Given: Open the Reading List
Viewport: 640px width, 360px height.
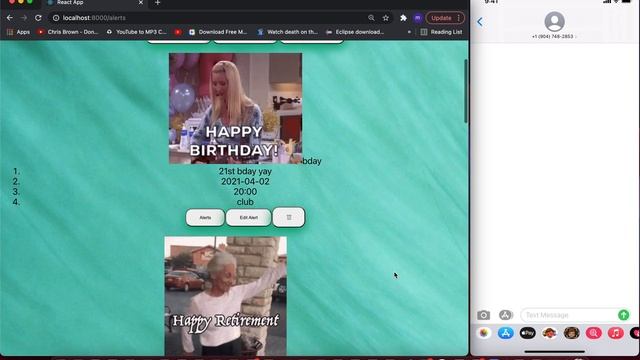Looking at the screenshot, I should 441,32.
